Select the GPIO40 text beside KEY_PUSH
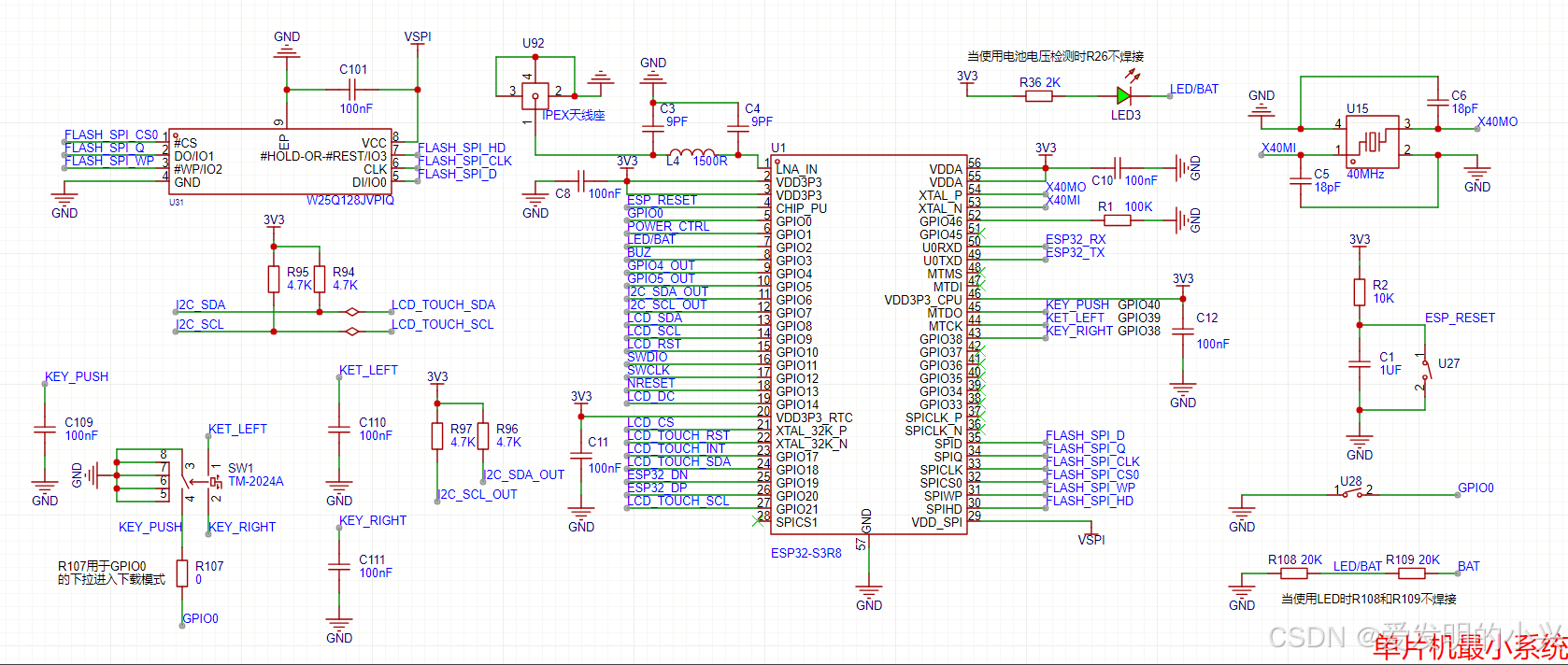The image size is (1568, 665). (x=1139, y=304)
